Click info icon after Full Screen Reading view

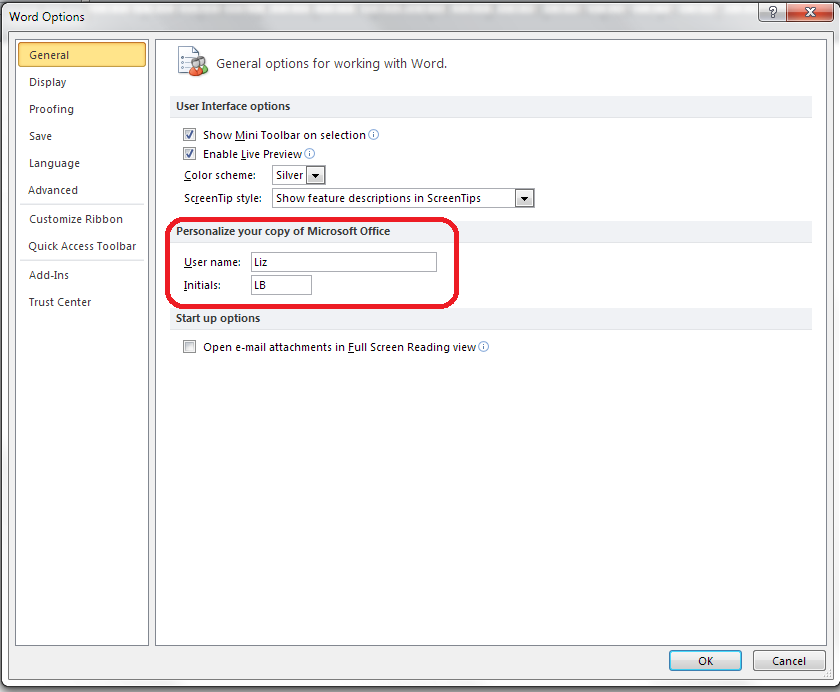(484, 348)
